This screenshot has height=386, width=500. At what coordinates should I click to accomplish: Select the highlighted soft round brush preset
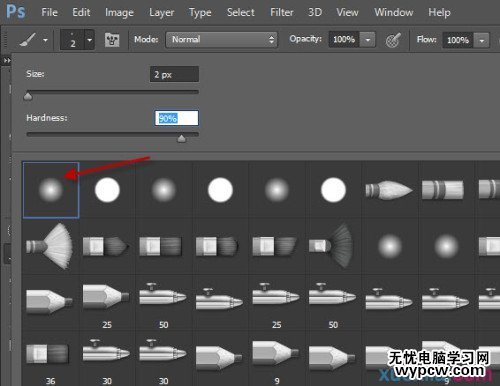[51, 190]
